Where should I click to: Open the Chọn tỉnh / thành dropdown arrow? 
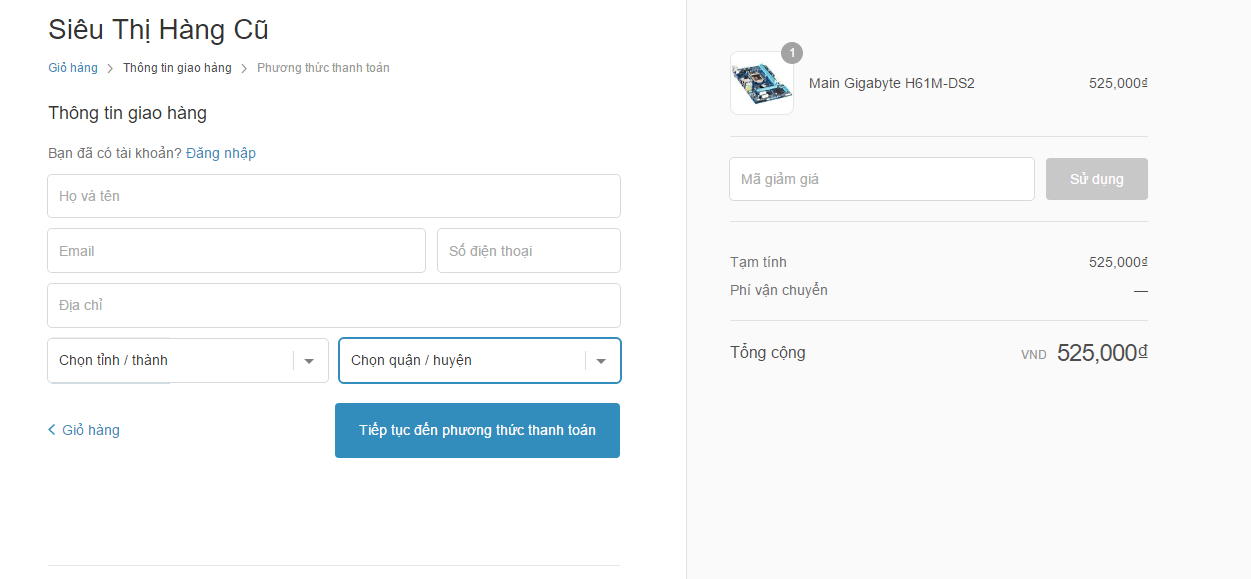click(x=309, y=361)
